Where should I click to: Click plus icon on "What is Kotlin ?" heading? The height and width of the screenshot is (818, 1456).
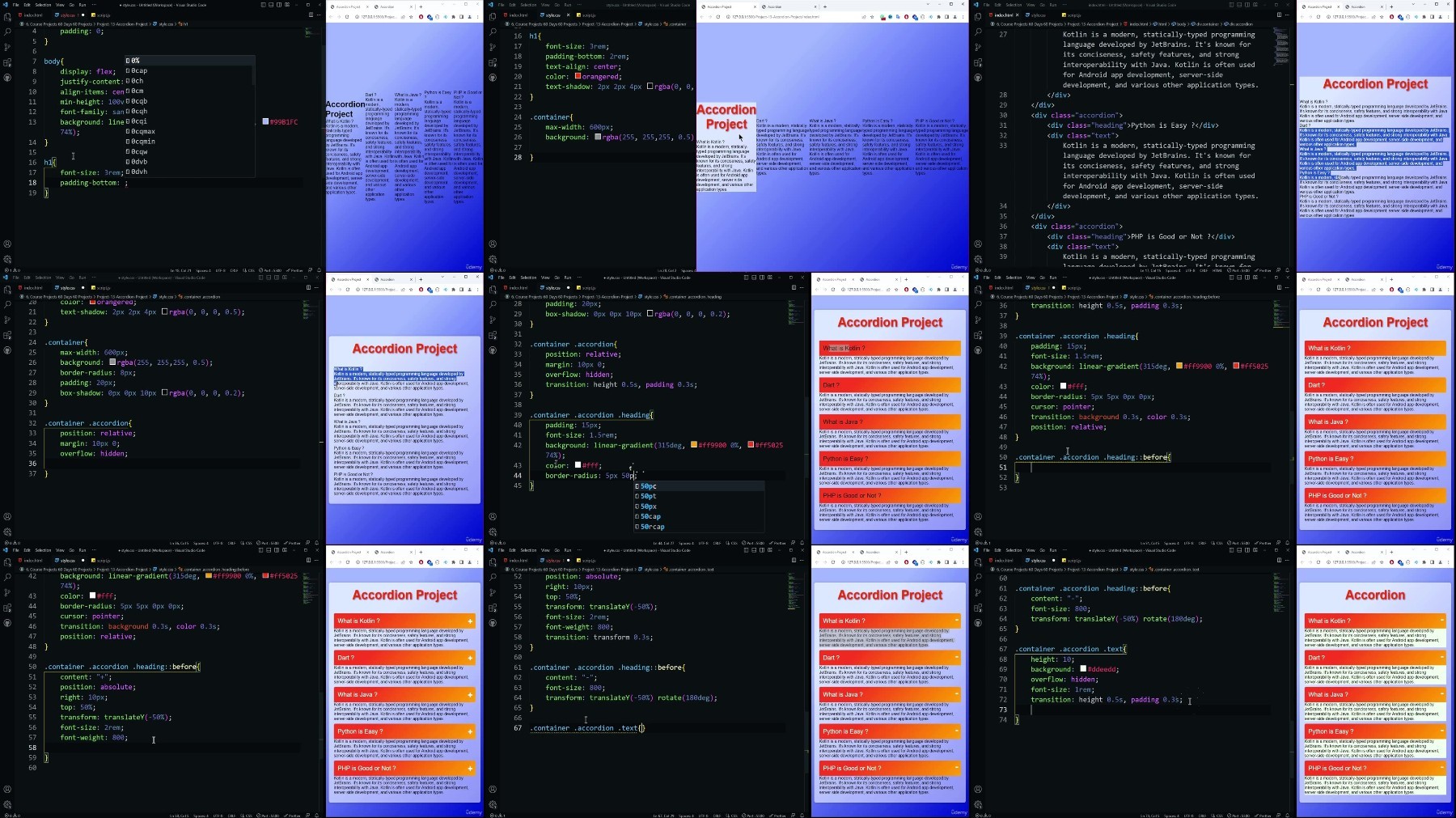pos(470,621)
